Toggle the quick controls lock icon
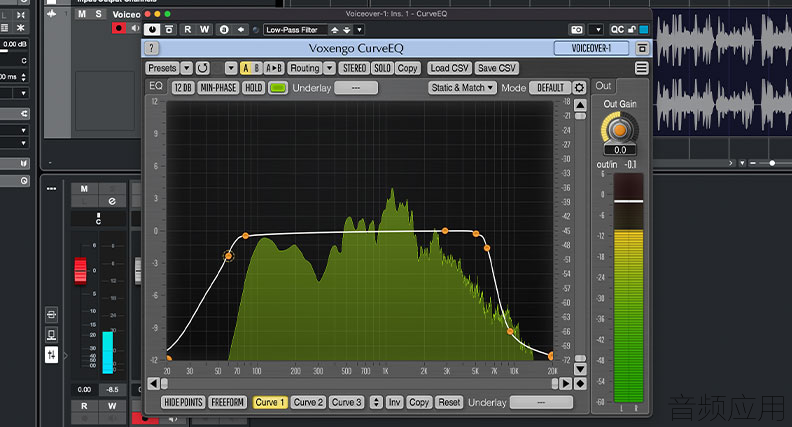792x427 pixels. (x=632, y=30)
